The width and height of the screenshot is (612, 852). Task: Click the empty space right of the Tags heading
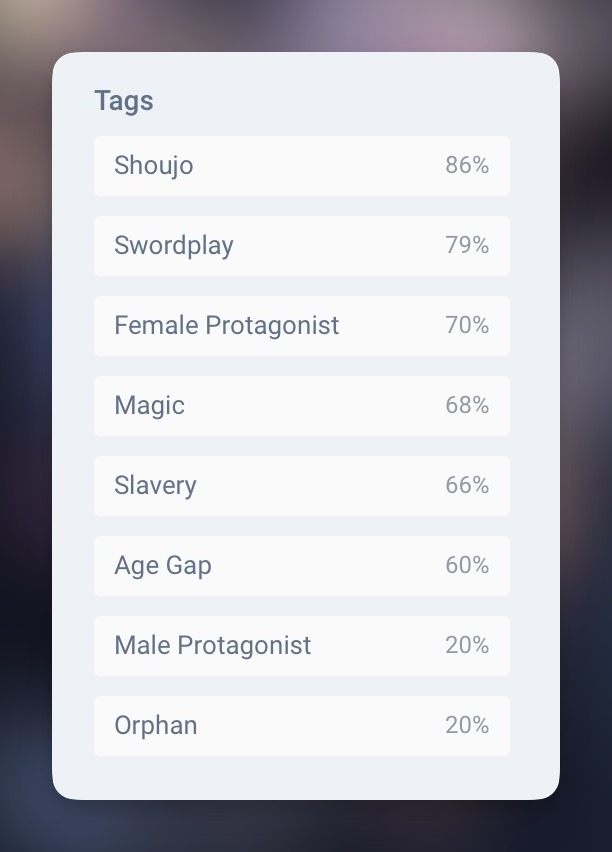332,101
